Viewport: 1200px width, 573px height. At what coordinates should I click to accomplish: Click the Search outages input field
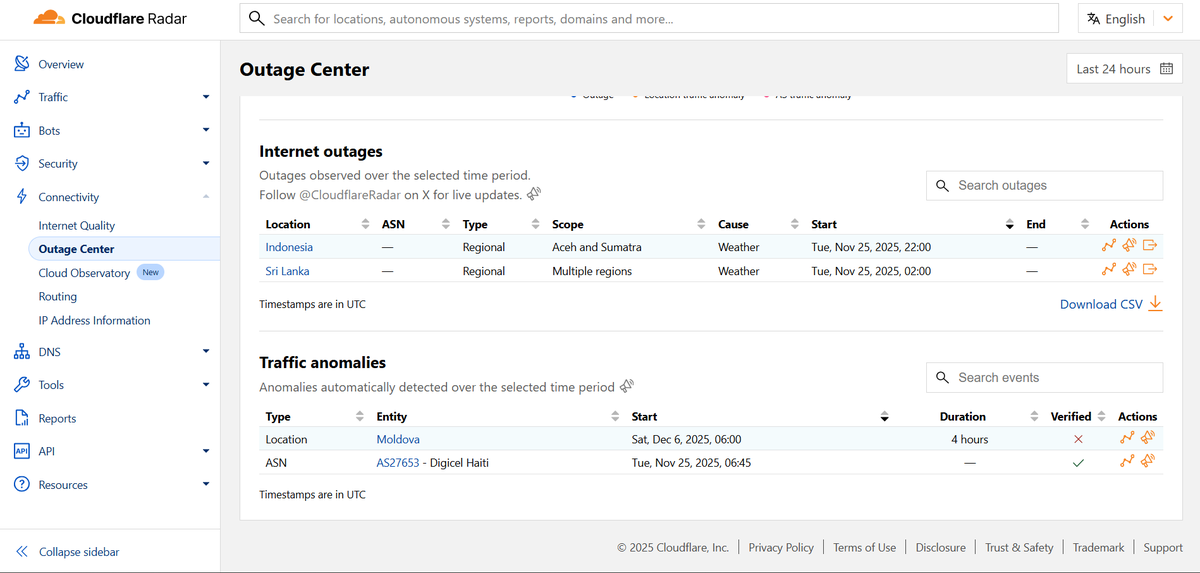coord(1044,185)
